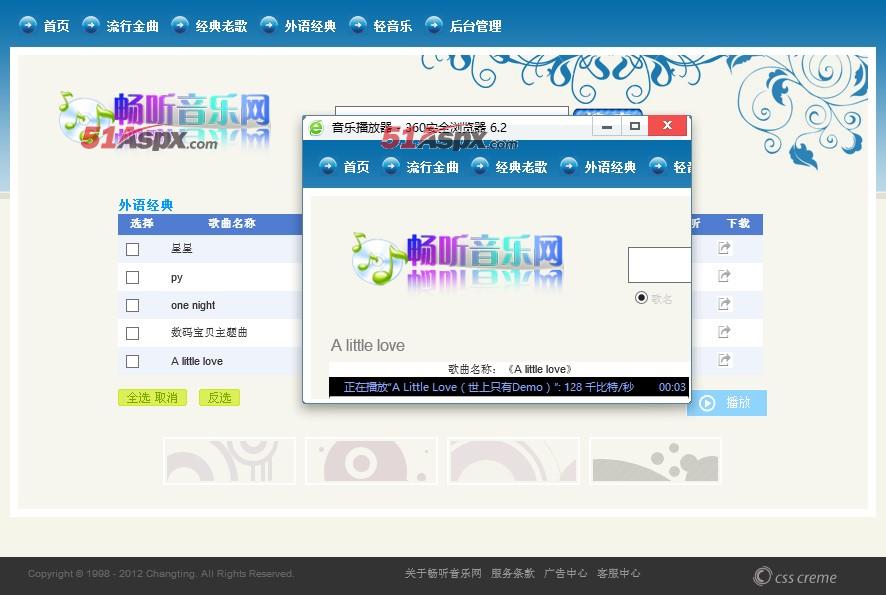Click the third banner thumbnail with arcs
Screen dimensions: 886x595
click(x=513, y=461)
